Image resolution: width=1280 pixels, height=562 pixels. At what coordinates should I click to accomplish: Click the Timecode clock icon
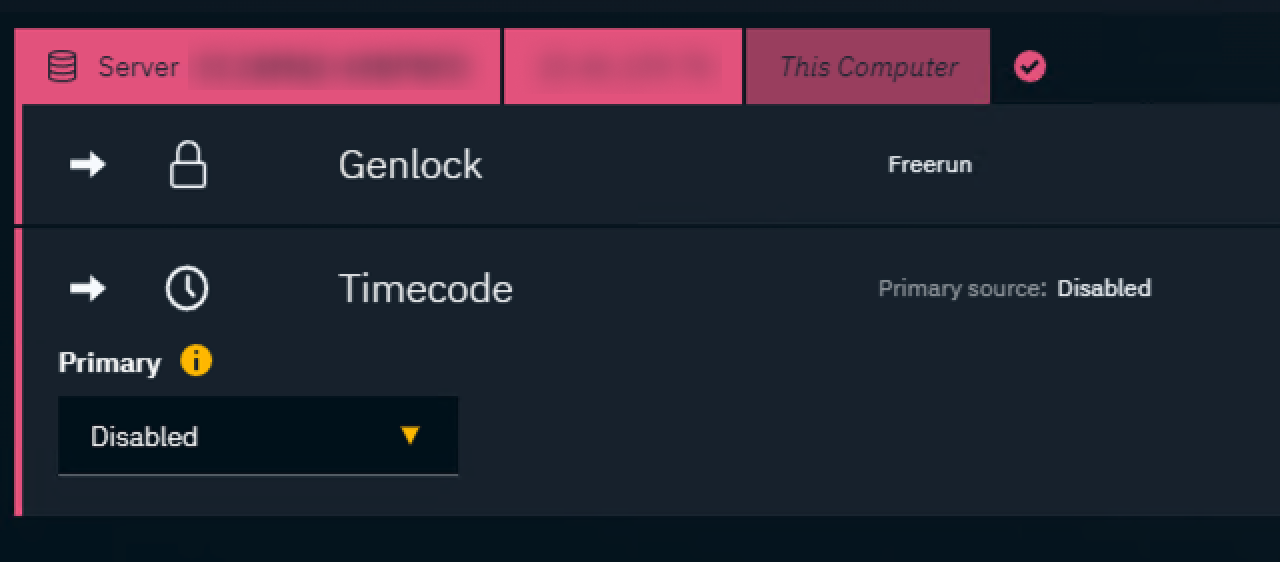pos(187,289)
